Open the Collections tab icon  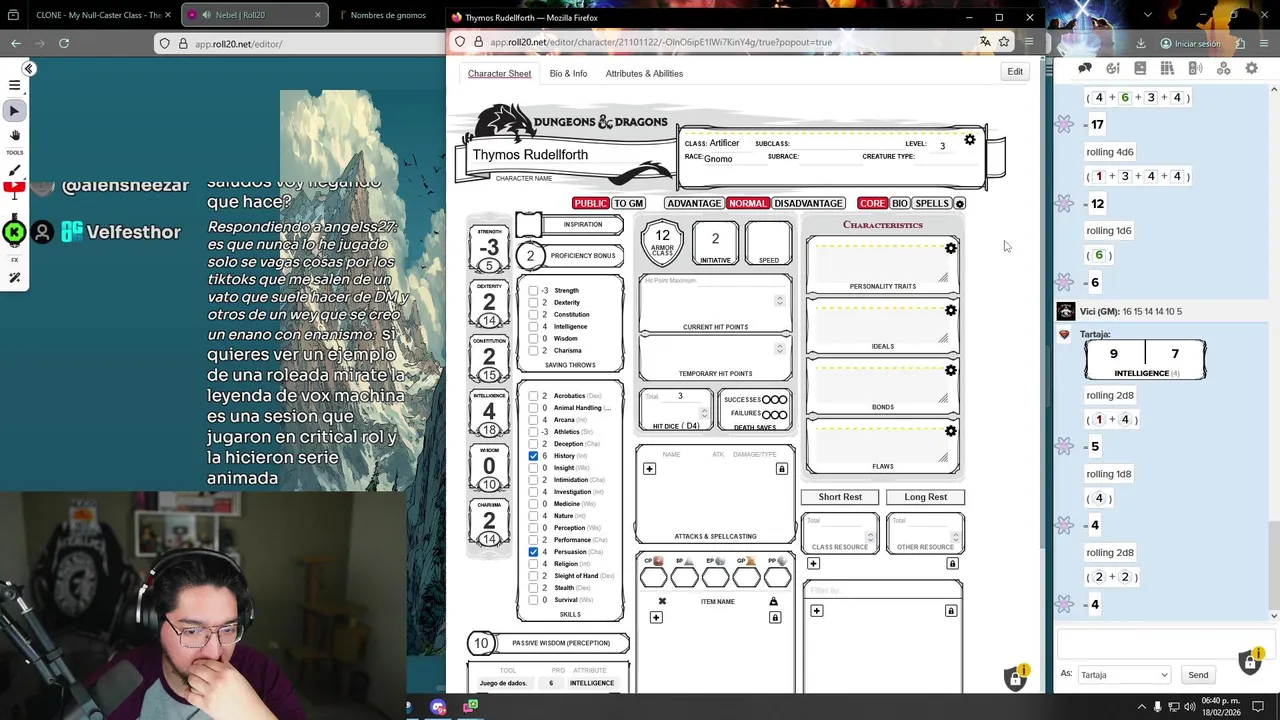1223,68
